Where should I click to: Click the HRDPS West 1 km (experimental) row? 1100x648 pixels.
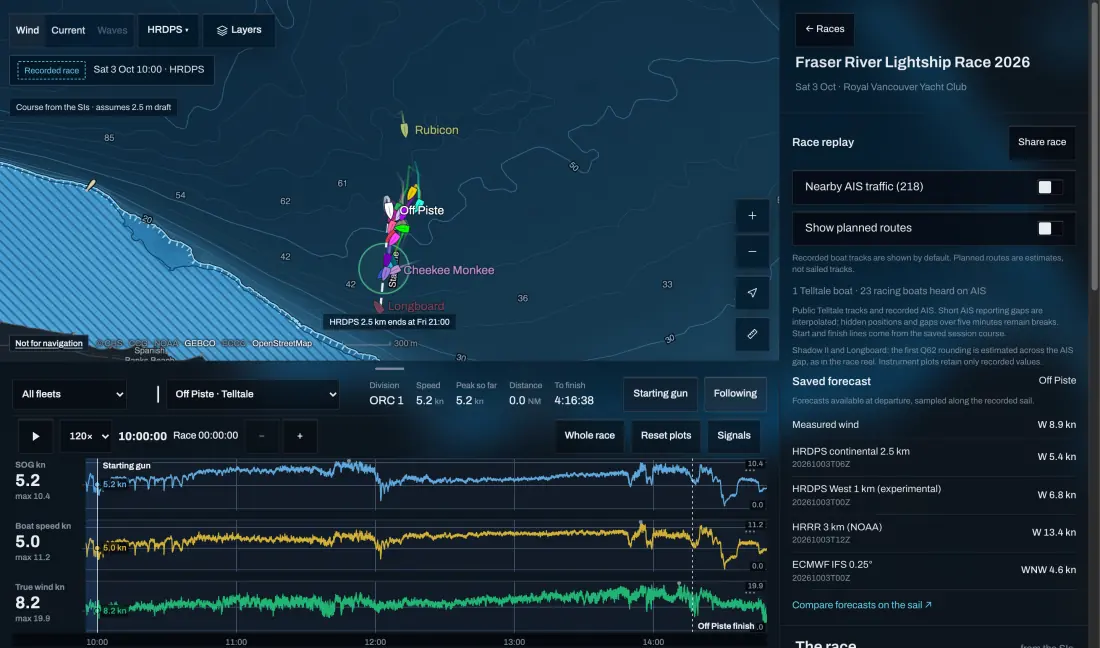tap(934, 495)
